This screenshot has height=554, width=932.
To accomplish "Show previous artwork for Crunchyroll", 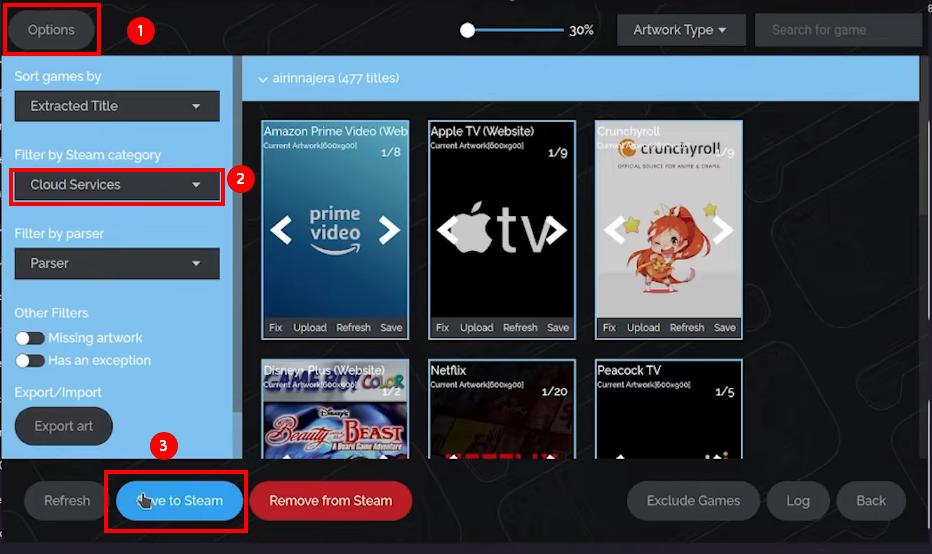I will pos(615,230).
